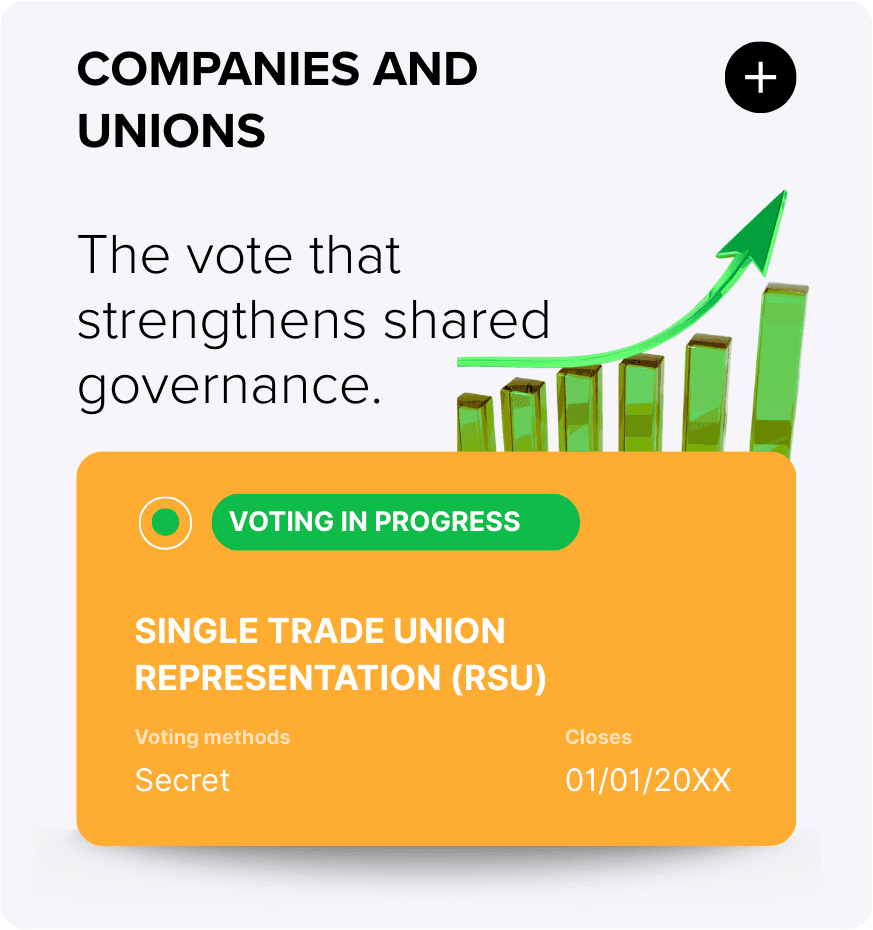
Task: Click the VOTING IN PROGRESS badge
Action: coord(395,522)
